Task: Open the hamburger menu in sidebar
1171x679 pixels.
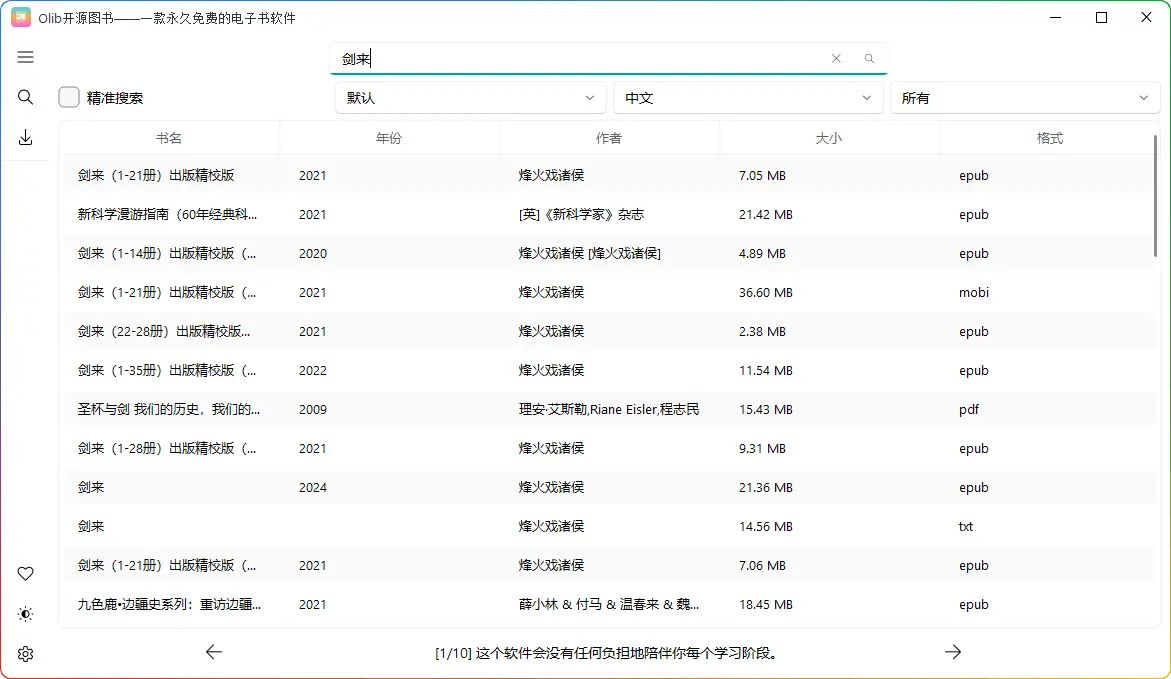Action: point(26,57)
